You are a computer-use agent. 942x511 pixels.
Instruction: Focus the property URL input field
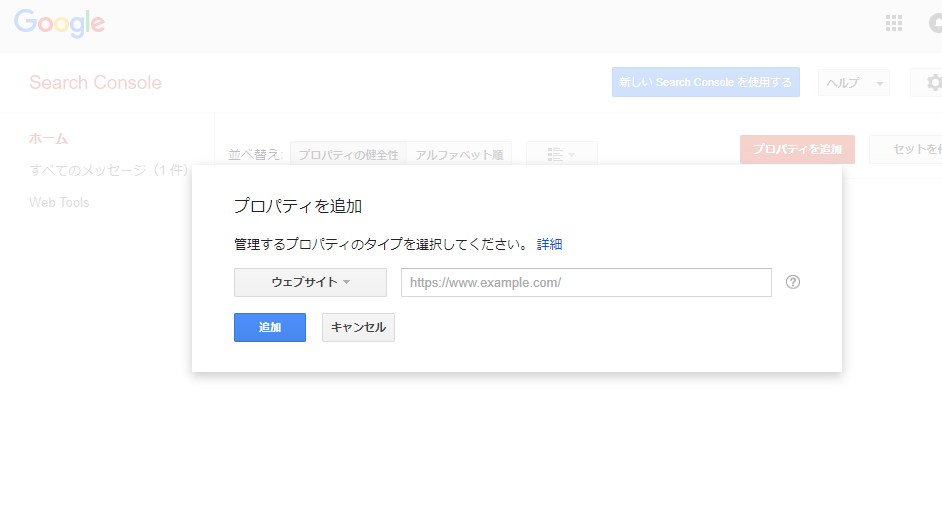586,282
